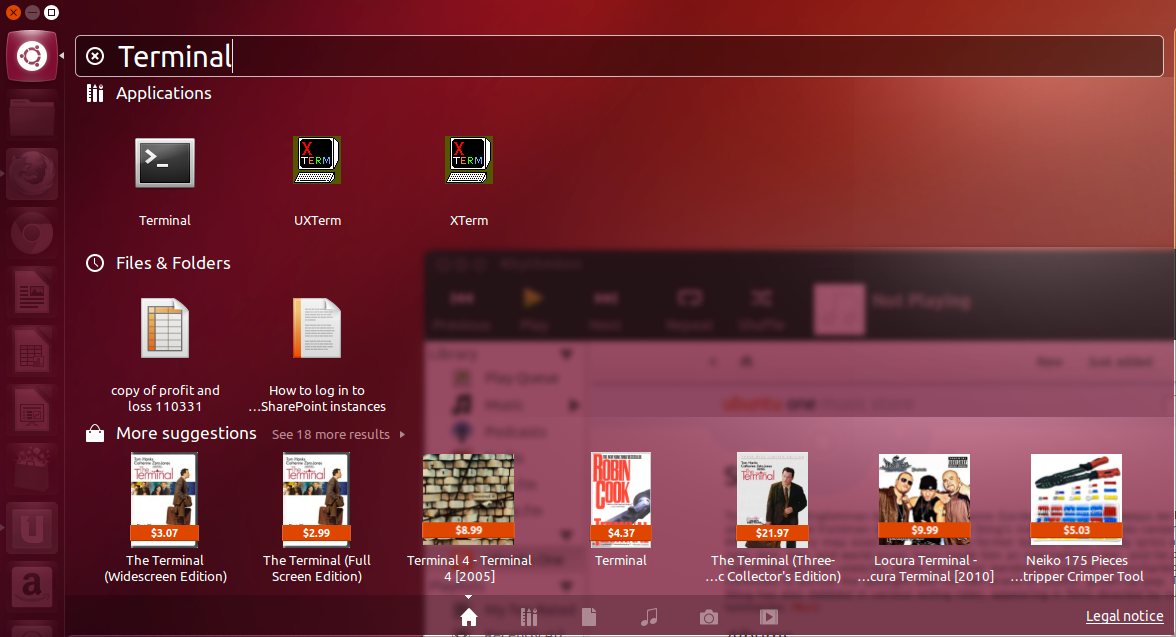Screen dimensions: 1176x637
Task: Open the UXTerm application icon
Action: (x=317, y=160)
